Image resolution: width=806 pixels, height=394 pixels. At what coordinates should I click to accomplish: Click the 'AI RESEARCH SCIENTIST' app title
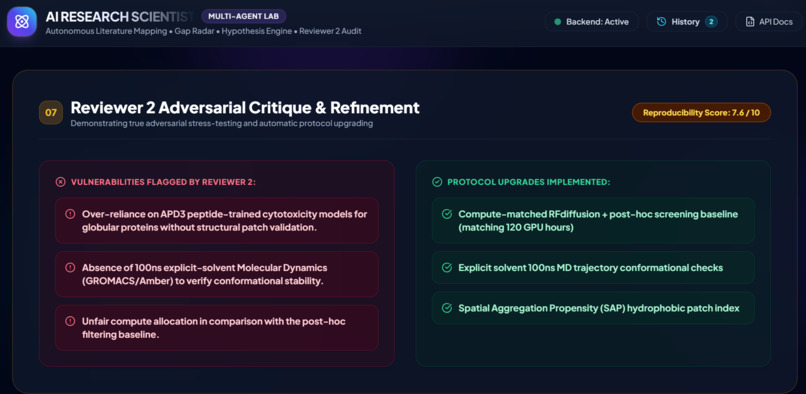(120, 16)
